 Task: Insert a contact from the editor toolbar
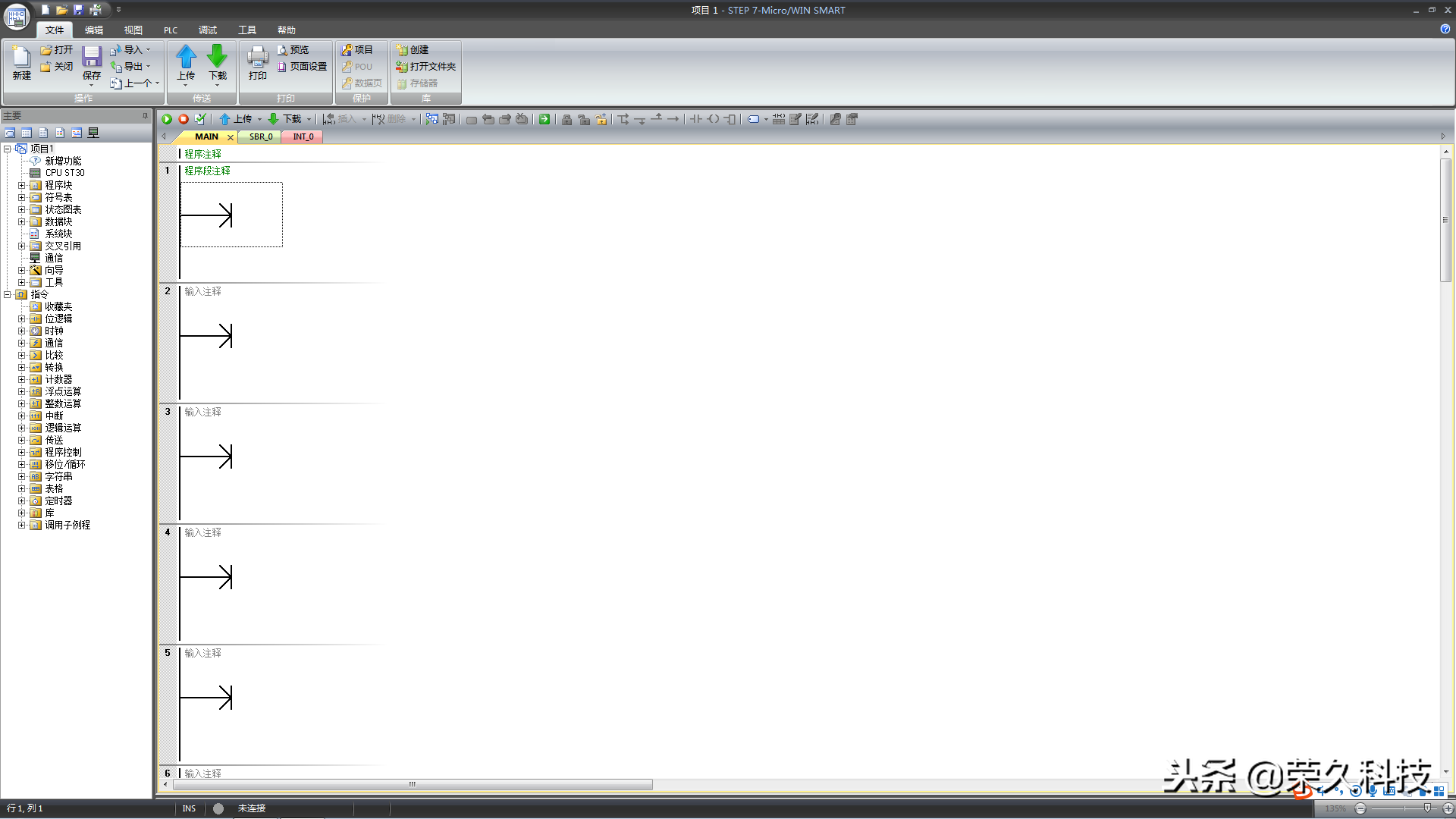tap(696, 119)
